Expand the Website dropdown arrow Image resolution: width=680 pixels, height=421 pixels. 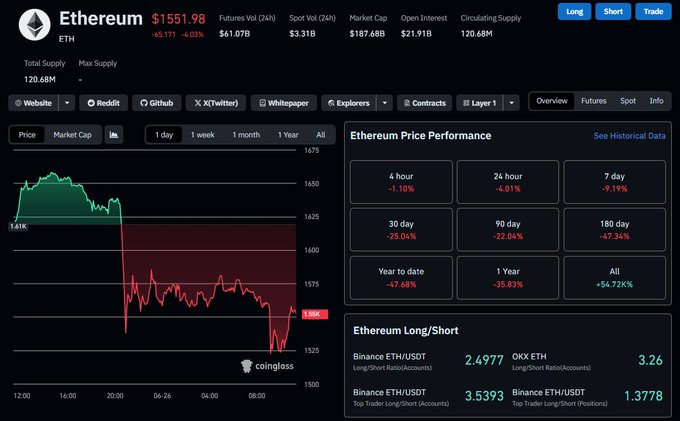click(67, 103)
